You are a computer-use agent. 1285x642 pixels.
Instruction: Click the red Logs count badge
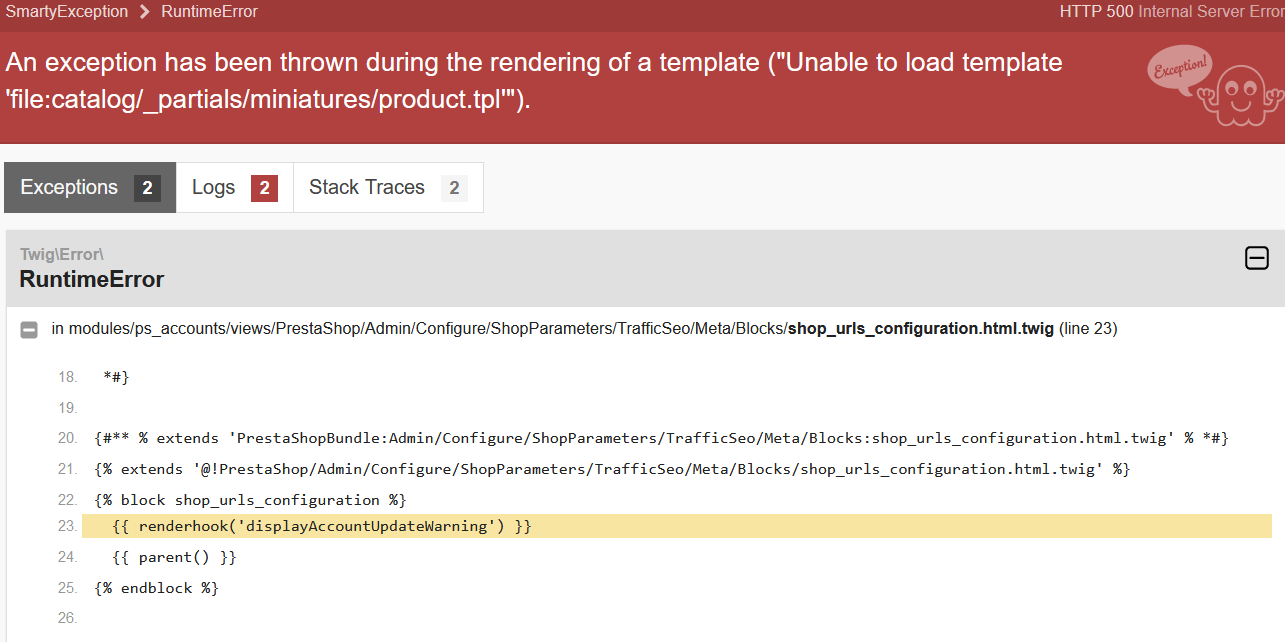point(264,188)
